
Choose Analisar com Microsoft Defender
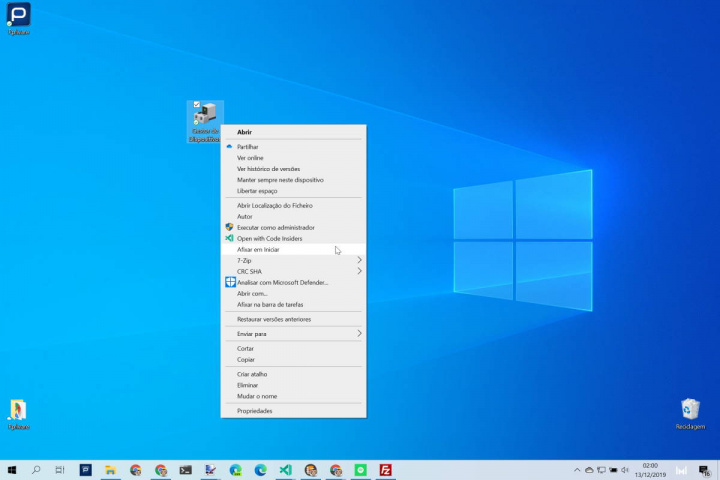[x=282, y=282]
